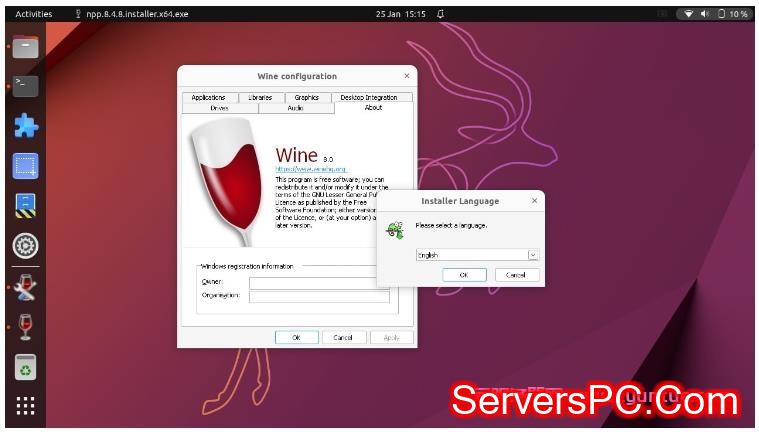Image resolution: width=759 pixels, height=432 pixels.
Task: Close the Installer Language dialog
Action: (x=534, y=201)
